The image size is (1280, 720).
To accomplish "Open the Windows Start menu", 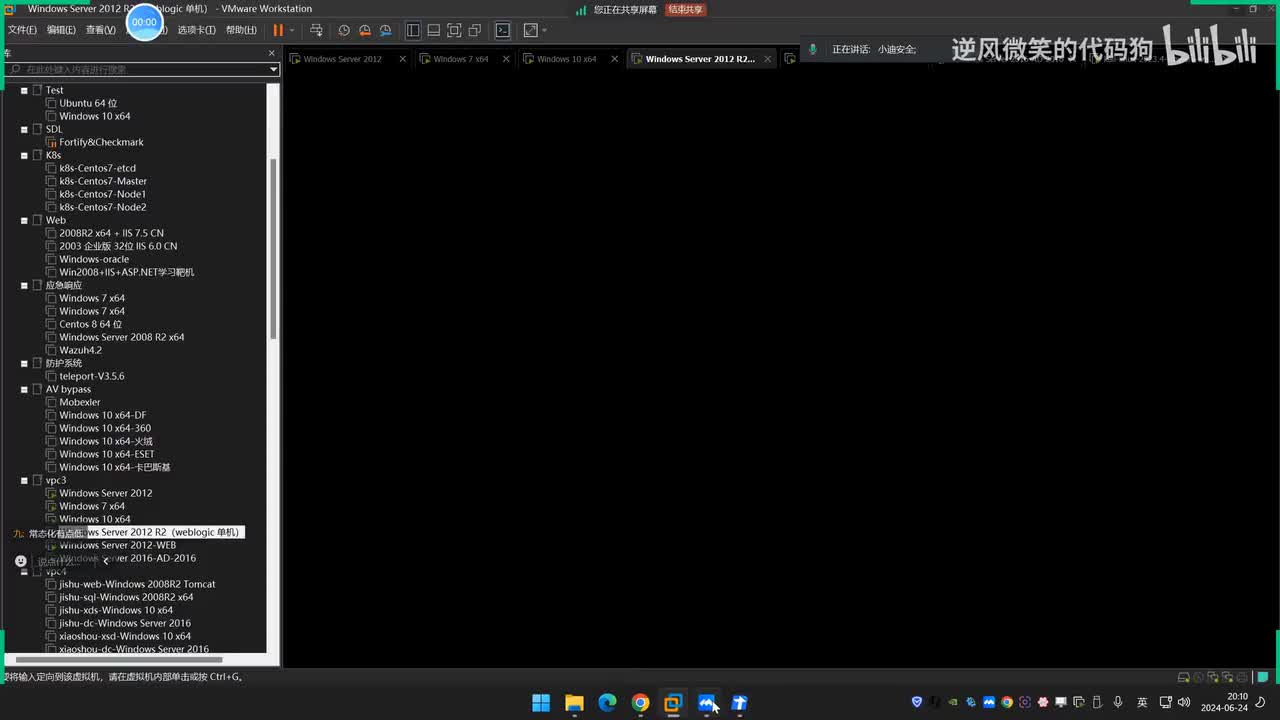I will click(x=541, y=703).
